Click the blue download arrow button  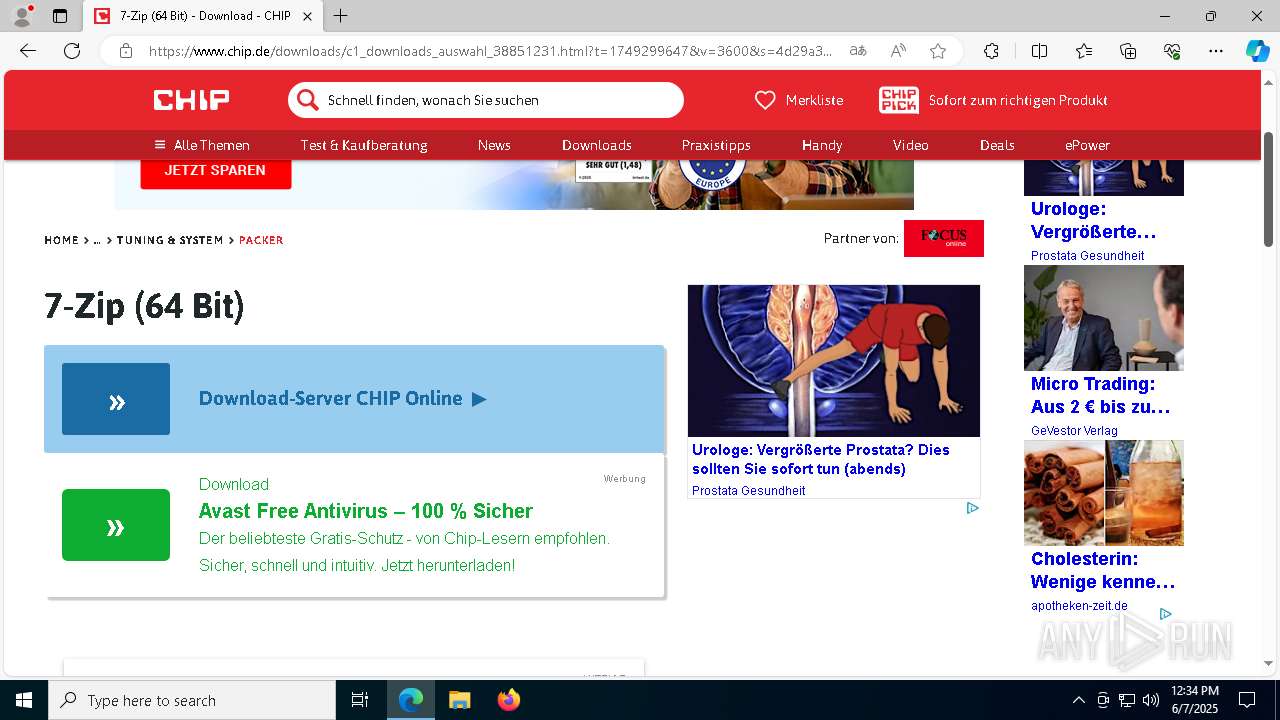(x=116, y=399)
